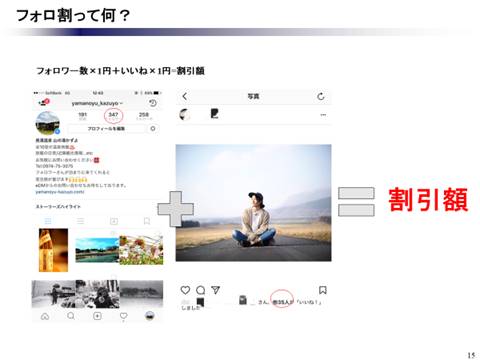
Task: Open the post author's round avatar
Action: (x=185, y=115)
